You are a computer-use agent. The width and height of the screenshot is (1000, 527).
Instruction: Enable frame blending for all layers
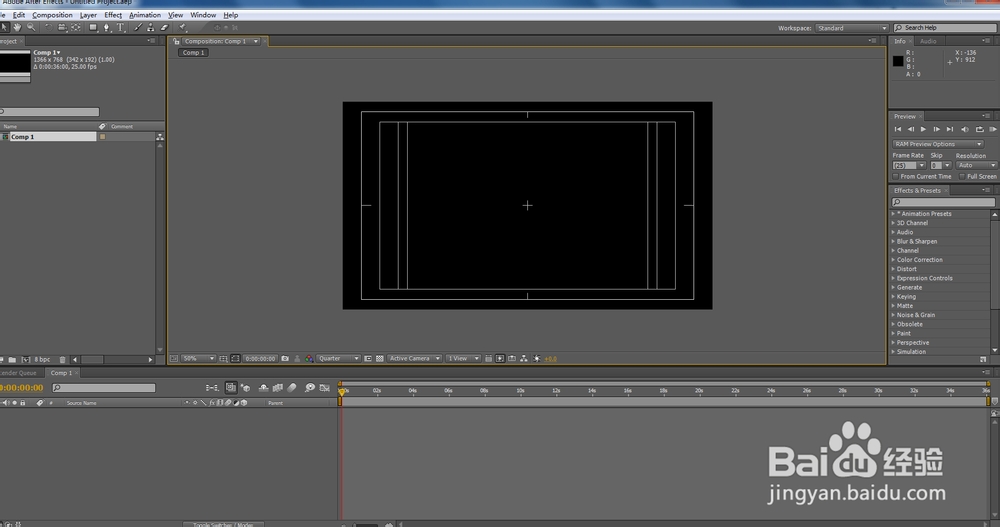[x=277, y=388]
